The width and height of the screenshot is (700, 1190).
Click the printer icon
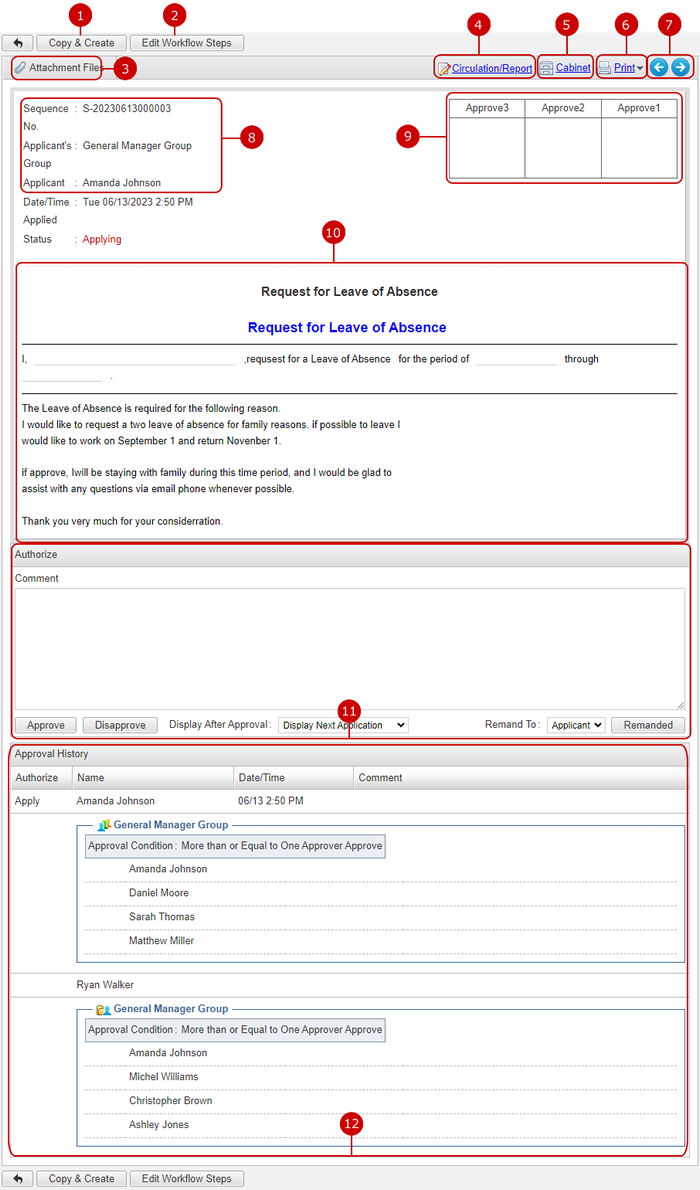coord(604,68)
